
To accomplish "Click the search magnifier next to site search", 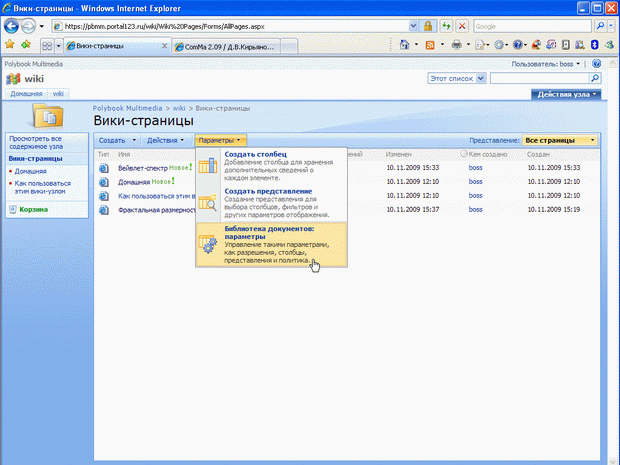I will pyautogui.click(x=596, y=78).
